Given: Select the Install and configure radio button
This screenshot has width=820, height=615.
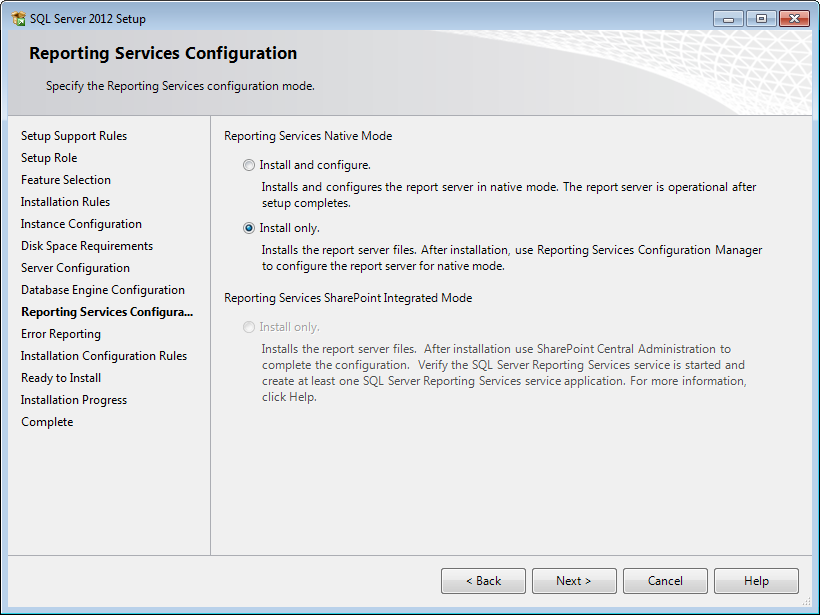Looking at the screenshot, I should pos(249,165).
